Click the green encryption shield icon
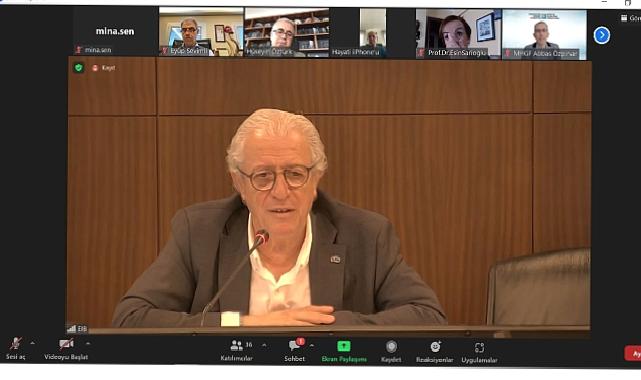 [79, 68]
